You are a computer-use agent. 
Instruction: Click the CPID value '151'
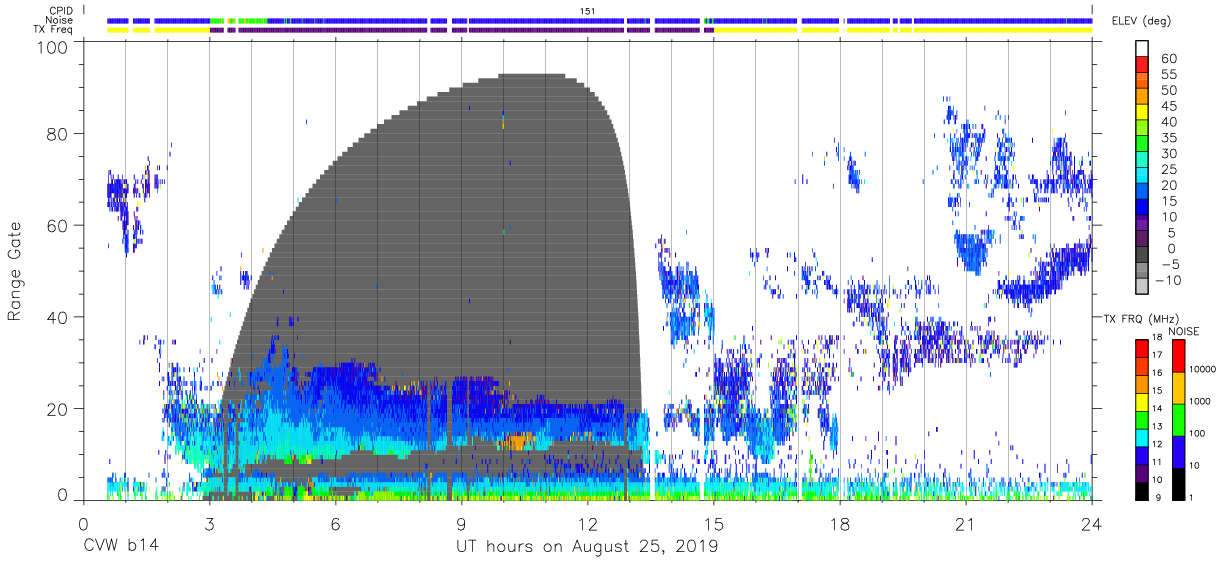587,10
